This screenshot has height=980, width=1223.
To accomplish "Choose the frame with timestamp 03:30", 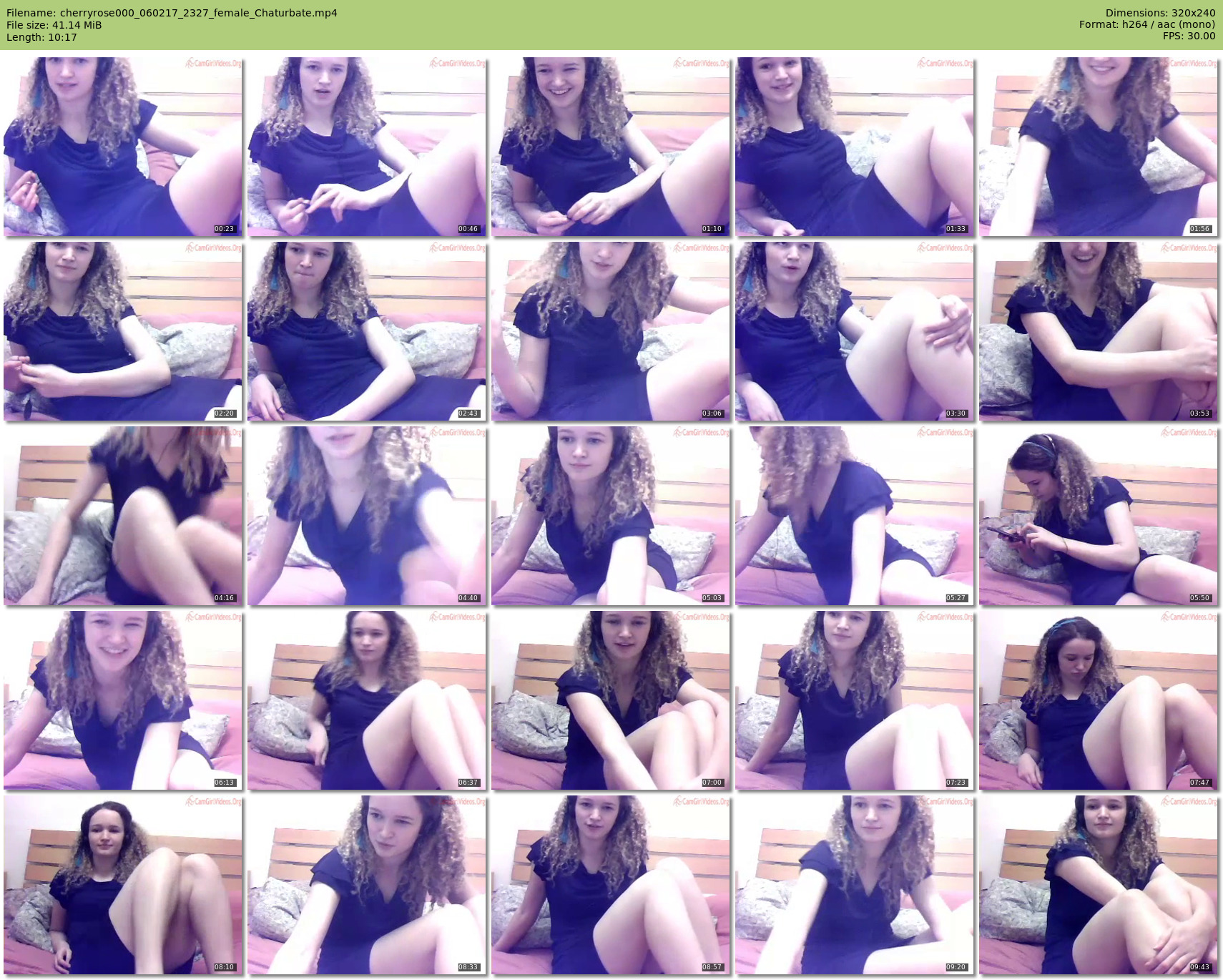I will point(854,331).
